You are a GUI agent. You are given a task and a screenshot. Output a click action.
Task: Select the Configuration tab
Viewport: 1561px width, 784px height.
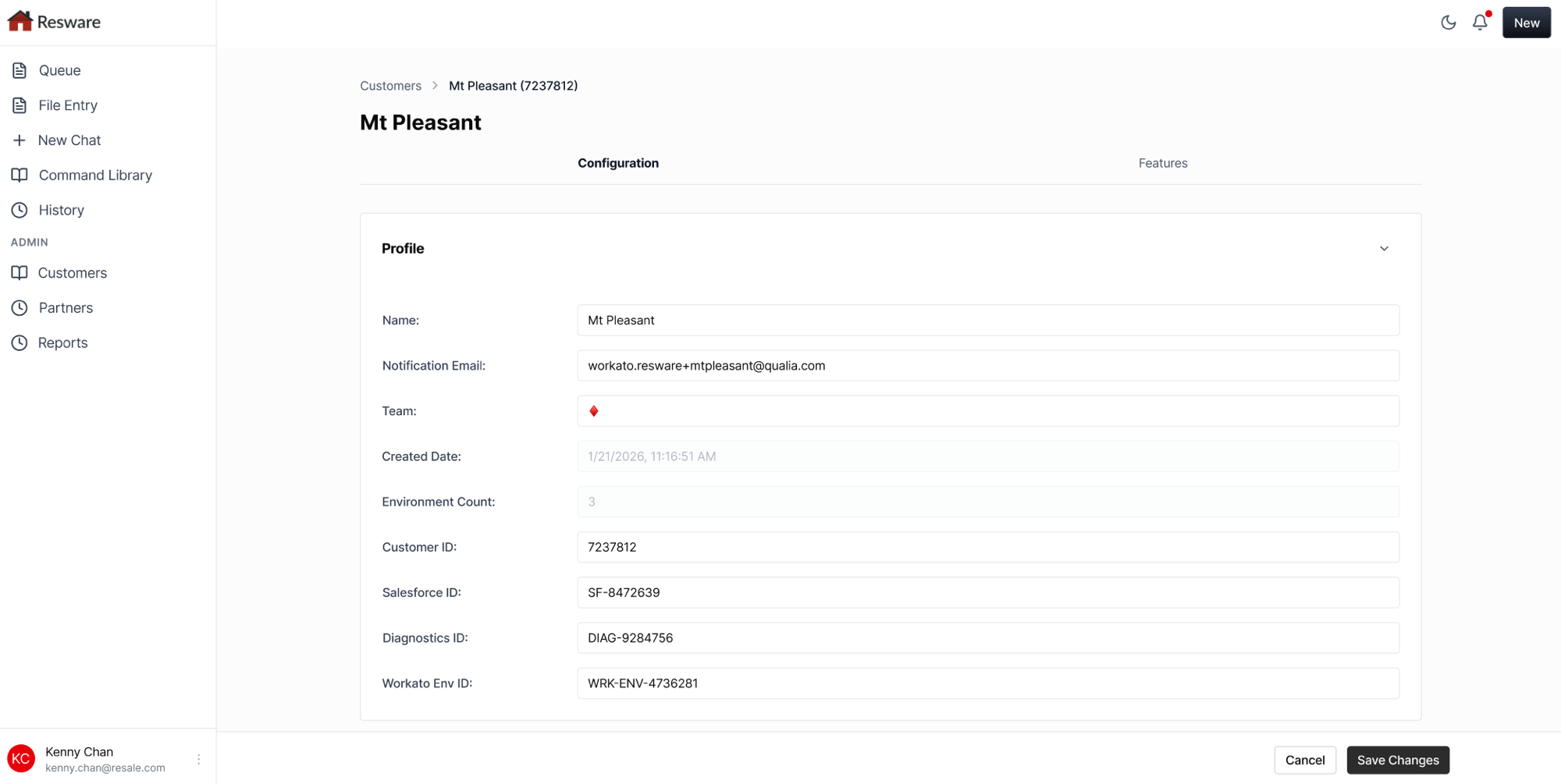click(x=618, y=163)
